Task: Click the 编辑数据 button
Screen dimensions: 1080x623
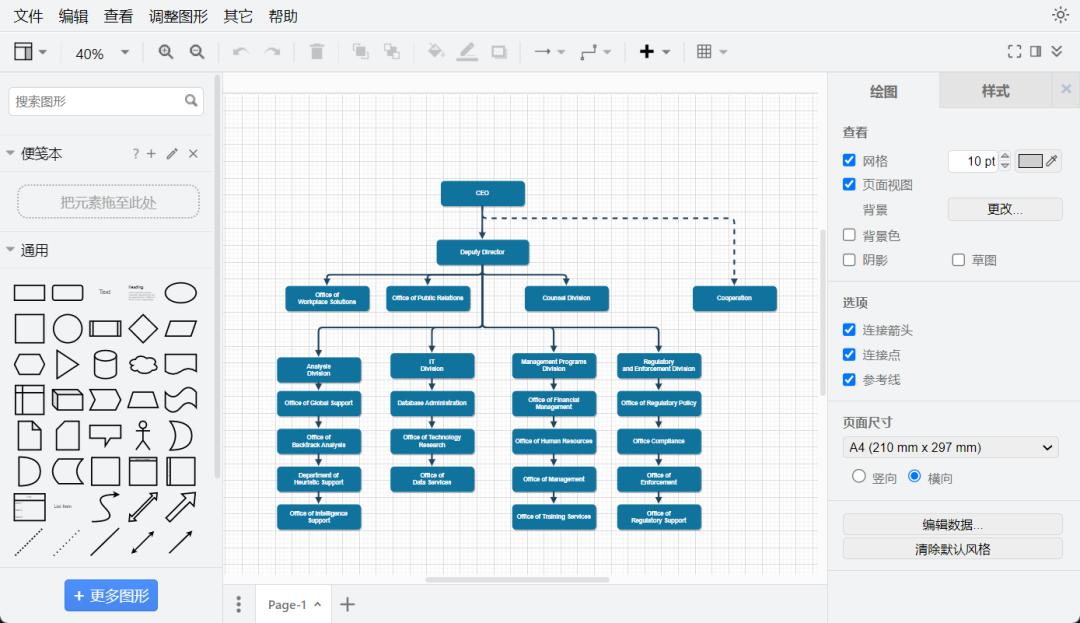Action: (x=952, y=524)
